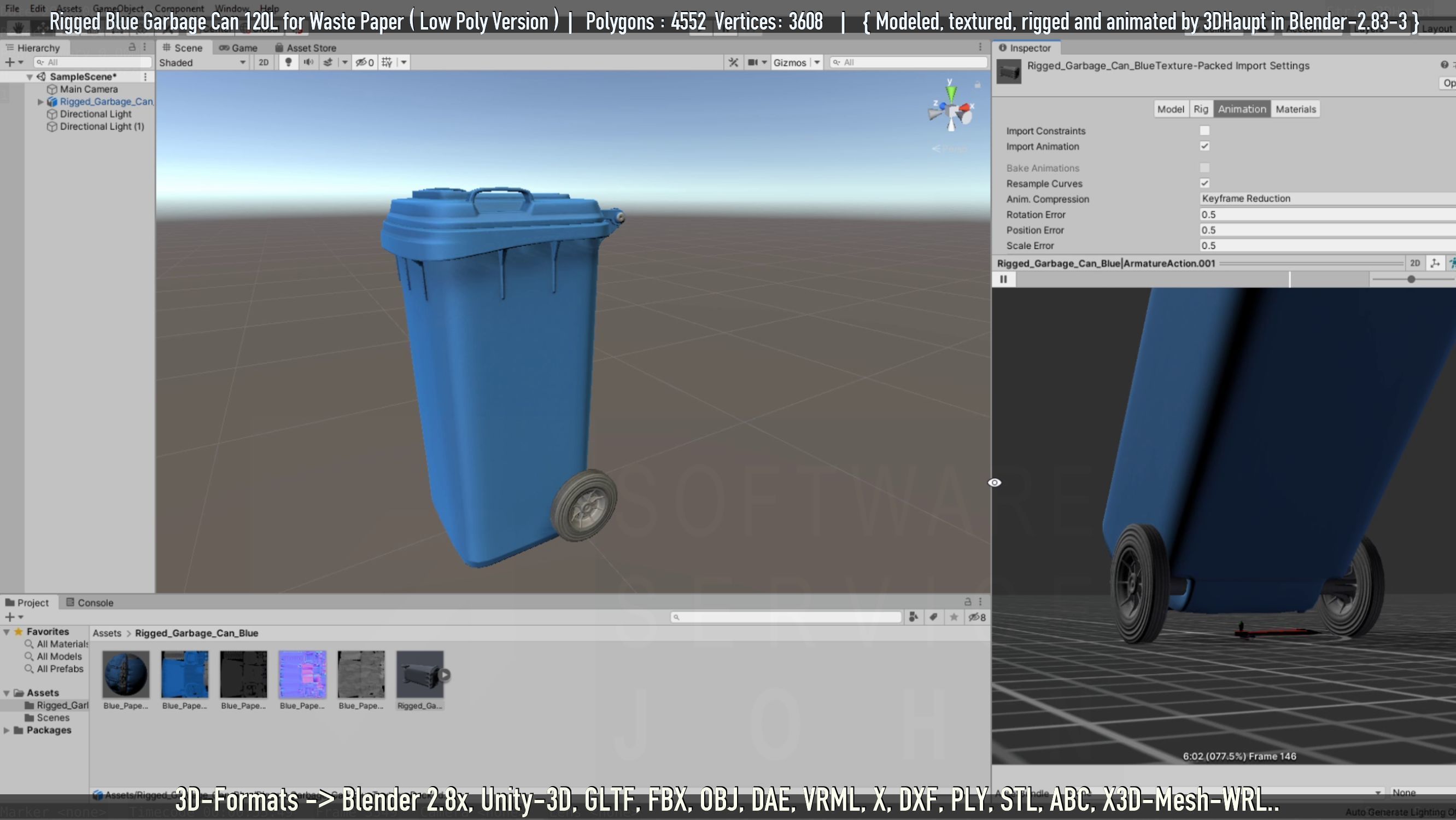
Task: Open Hierarchy create plus dropdown
Action: 14,62
